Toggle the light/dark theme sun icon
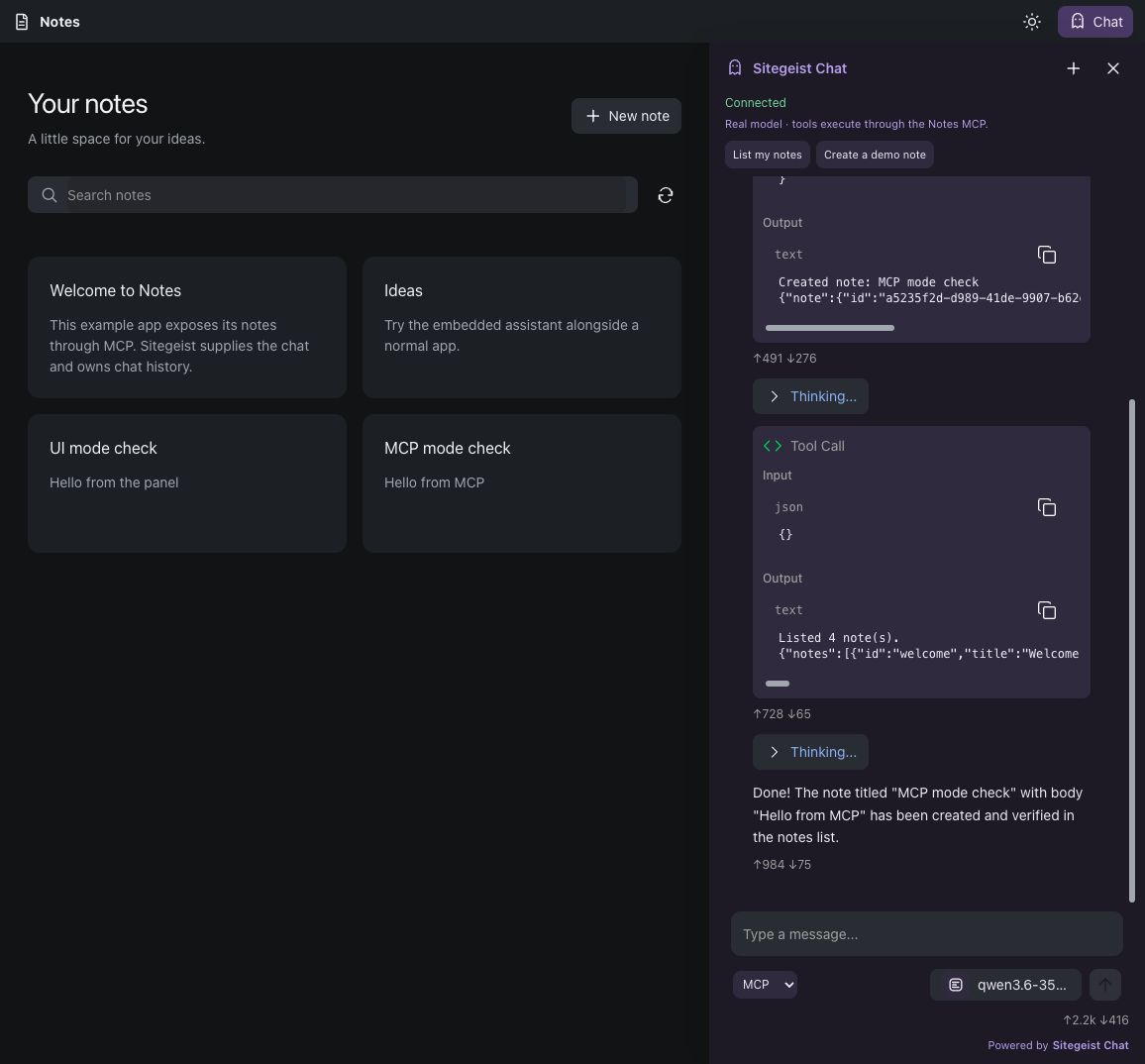 pos(1031,22)
